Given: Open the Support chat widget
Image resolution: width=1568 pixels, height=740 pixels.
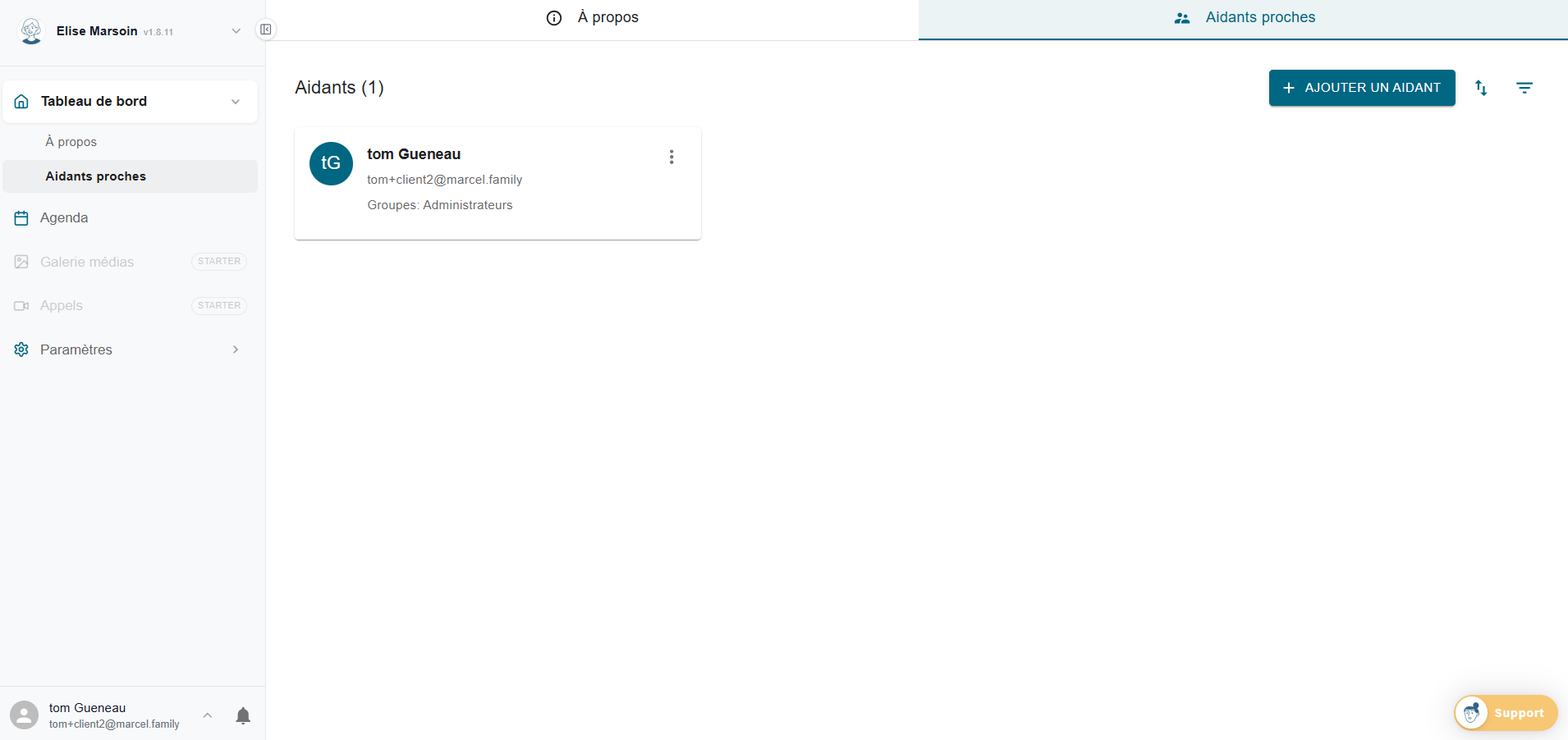Looking at the screenshot, I should click(1506, 713).
